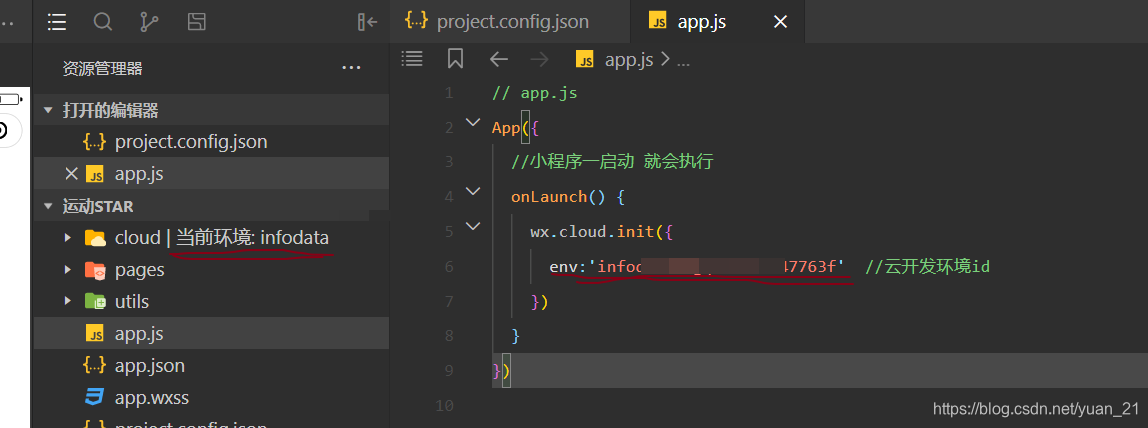
Task: Click the app.wxss stylesheet file icon
Action: click(95, 397)
